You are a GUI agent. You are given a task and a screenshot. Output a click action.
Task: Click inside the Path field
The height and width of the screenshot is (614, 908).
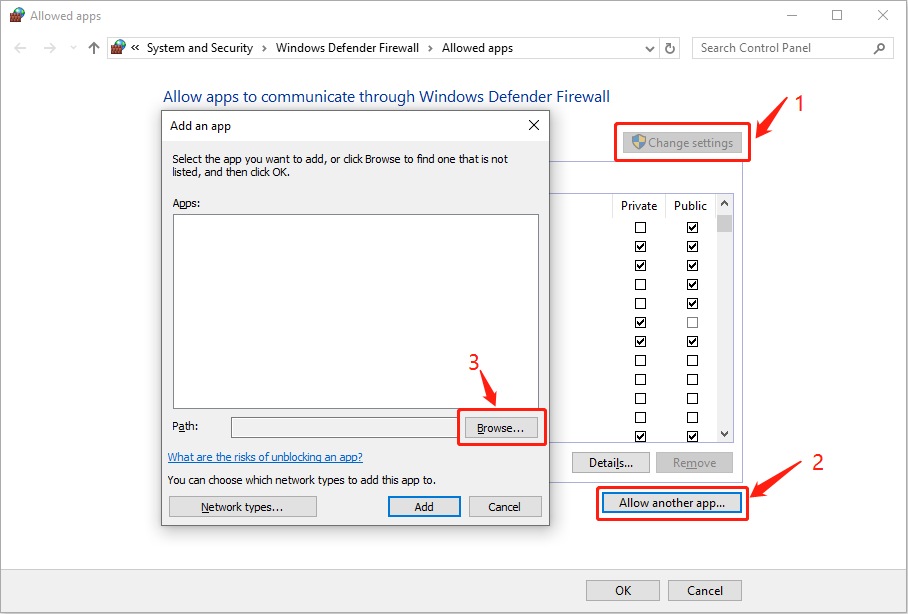point(347,427)
